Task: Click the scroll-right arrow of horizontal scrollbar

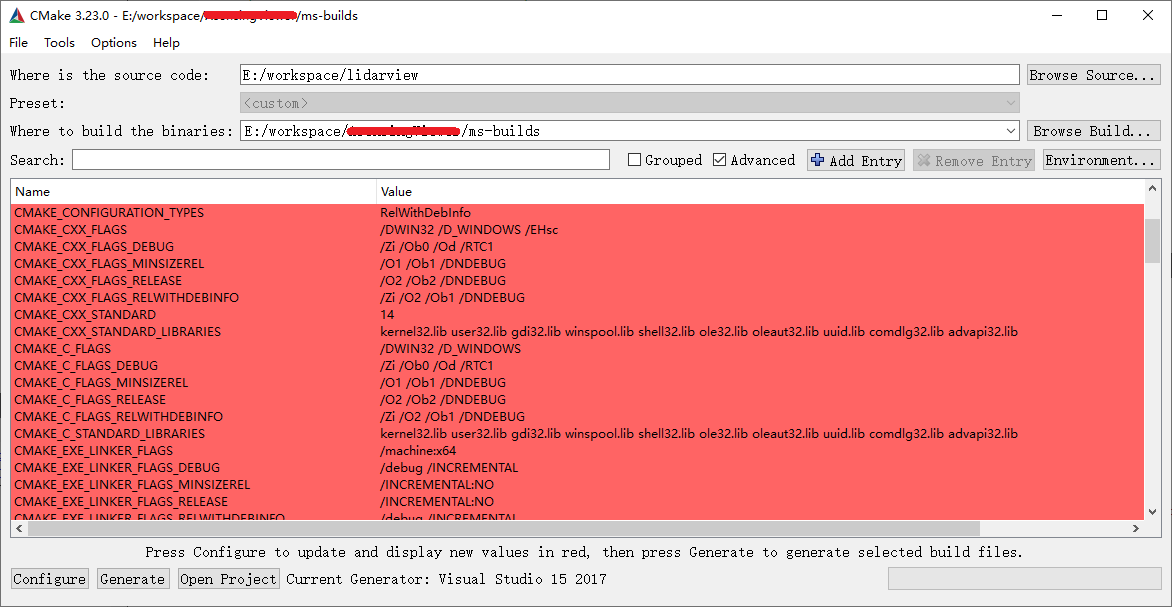Action: coord(1135,528)
